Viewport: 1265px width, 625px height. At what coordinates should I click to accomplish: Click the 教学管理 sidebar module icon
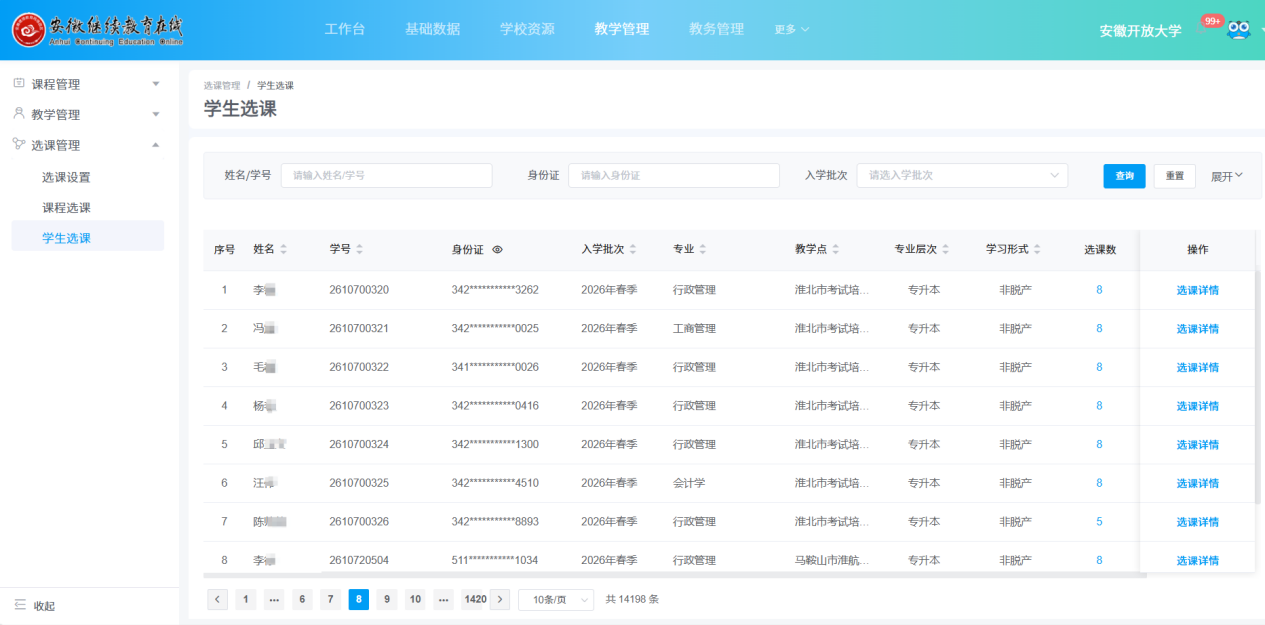pyautogui.click(x=20, y=113)
